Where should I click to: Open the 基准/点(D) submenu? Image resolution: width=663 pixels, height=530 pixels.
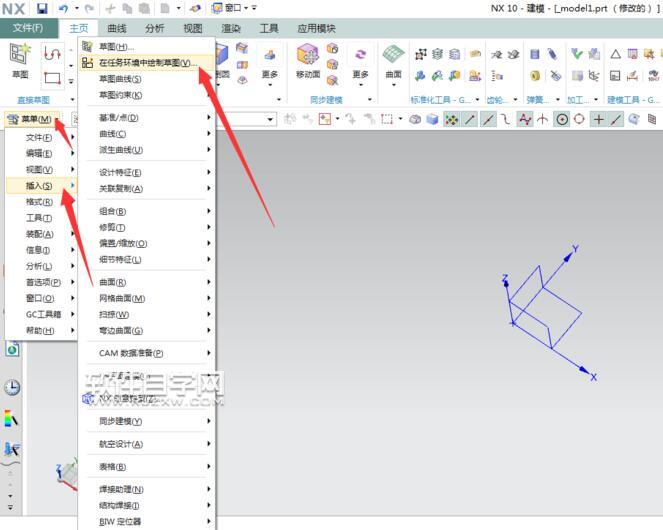coord(147,118)
